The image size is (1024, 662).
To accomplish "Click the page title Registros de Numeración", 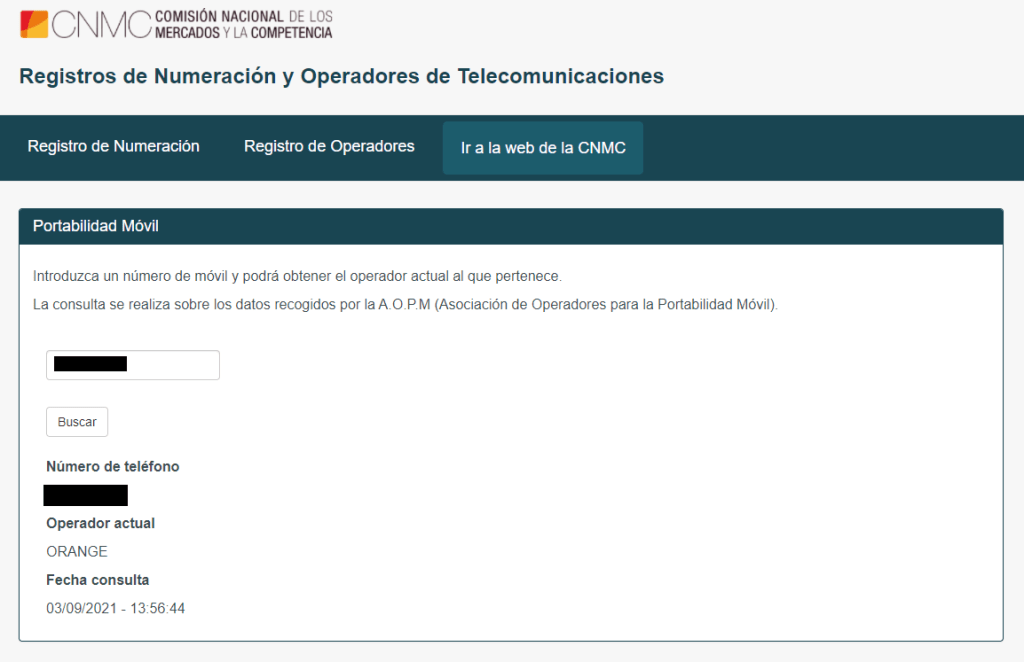I will point(341,75).
